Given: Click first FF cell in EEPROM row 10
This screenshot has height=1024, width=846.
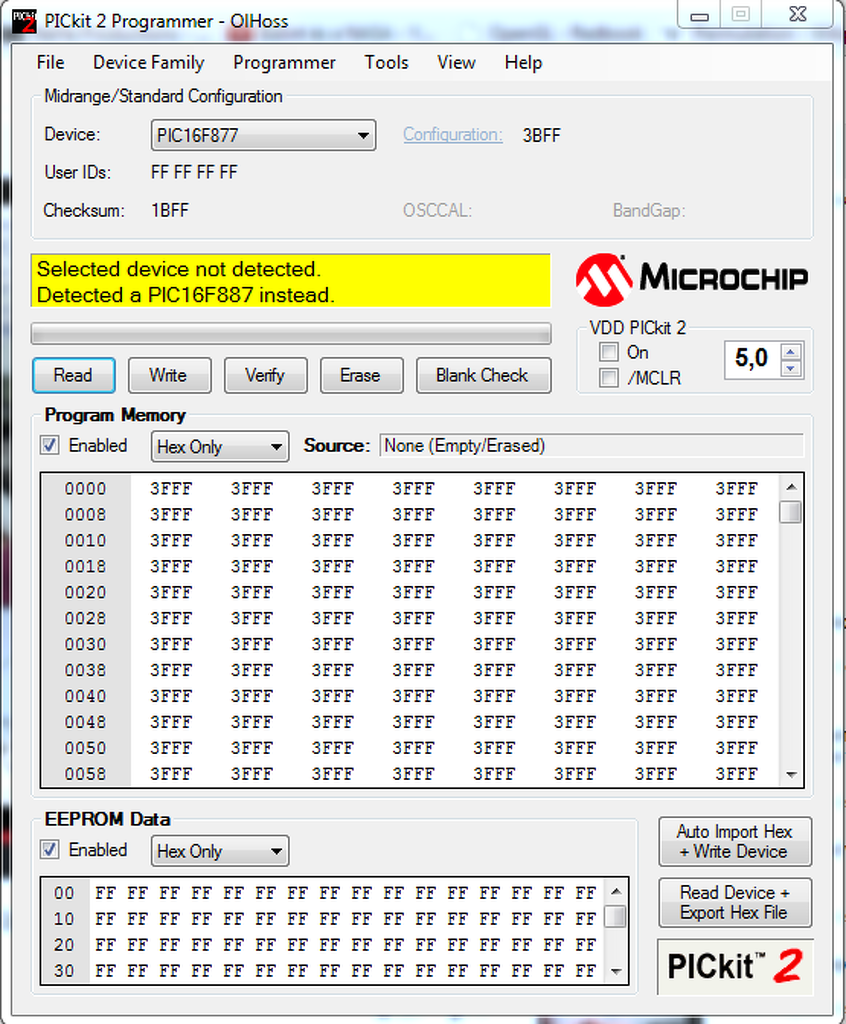Looking at the screenshot, I should pyautogui.click(x=105, y=919).
